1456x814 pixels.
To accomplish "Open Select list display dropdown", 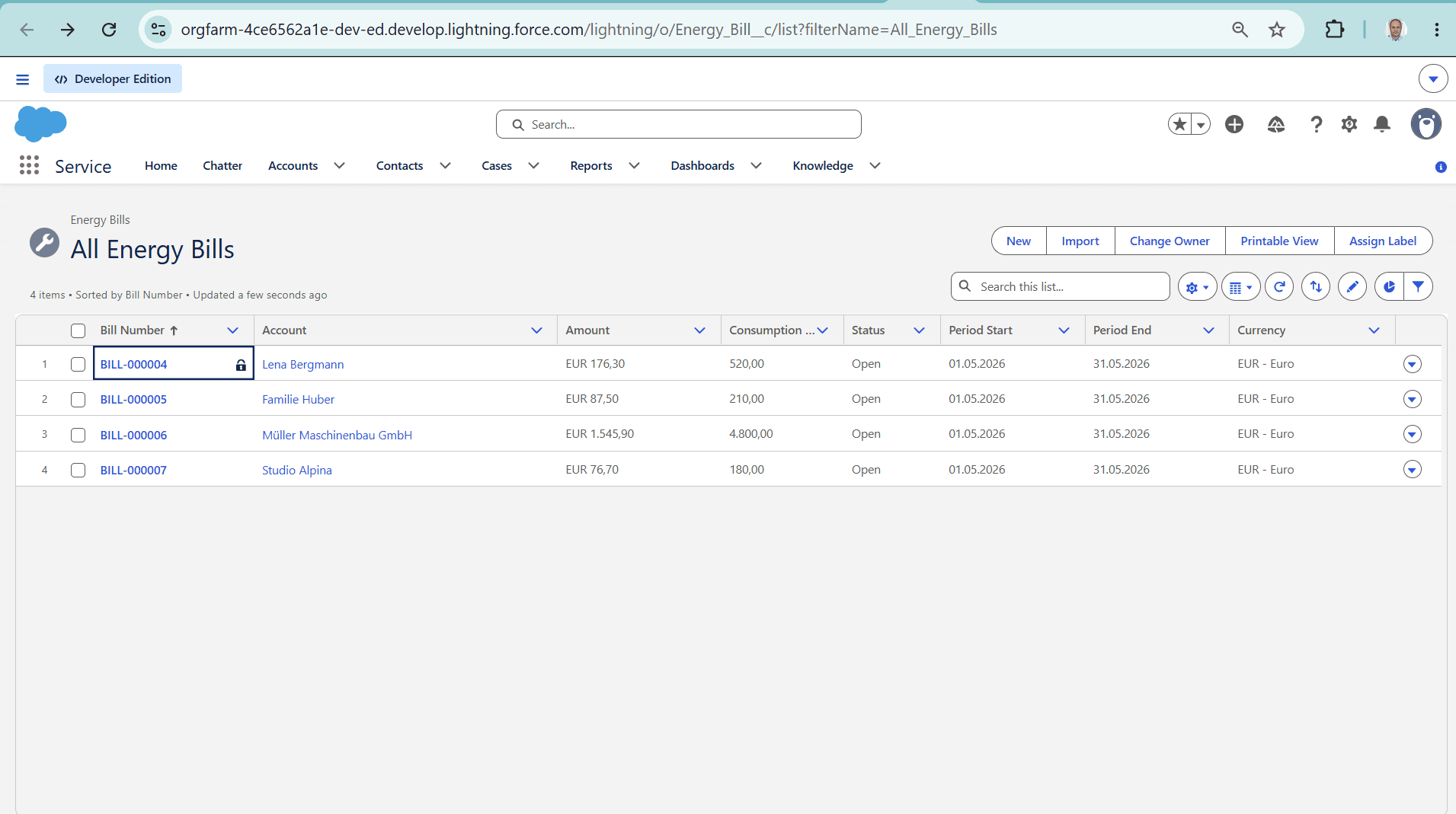I will 1241,287.
